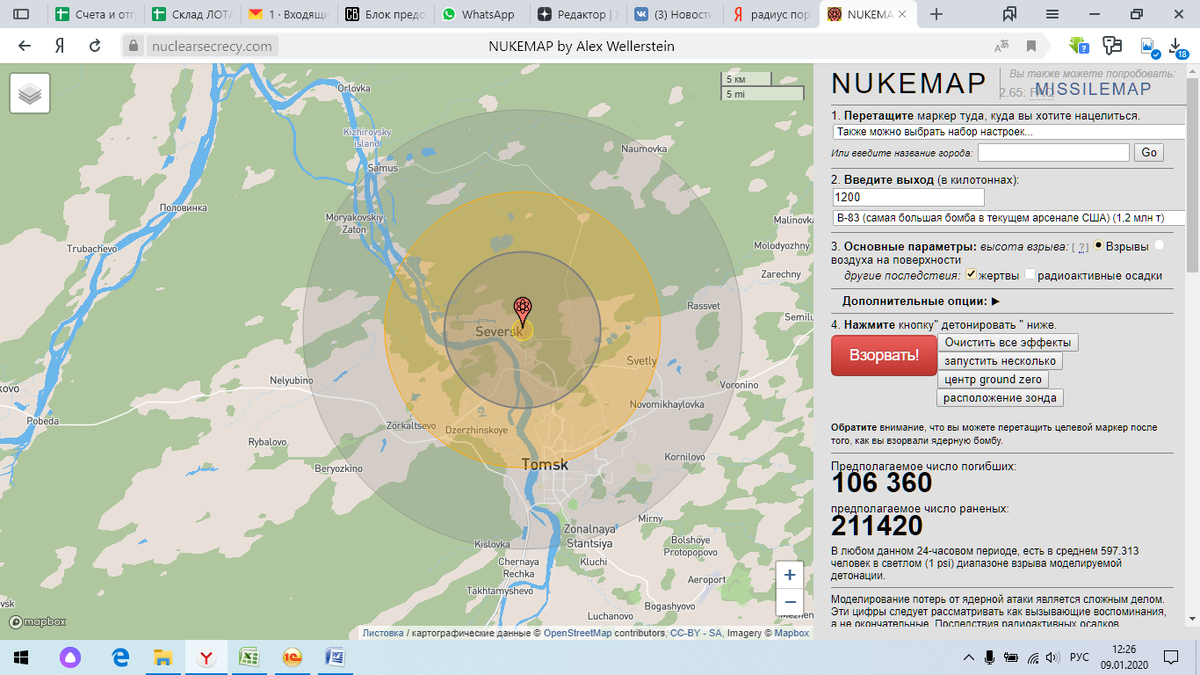Open the presets dropdown list

1007,131
